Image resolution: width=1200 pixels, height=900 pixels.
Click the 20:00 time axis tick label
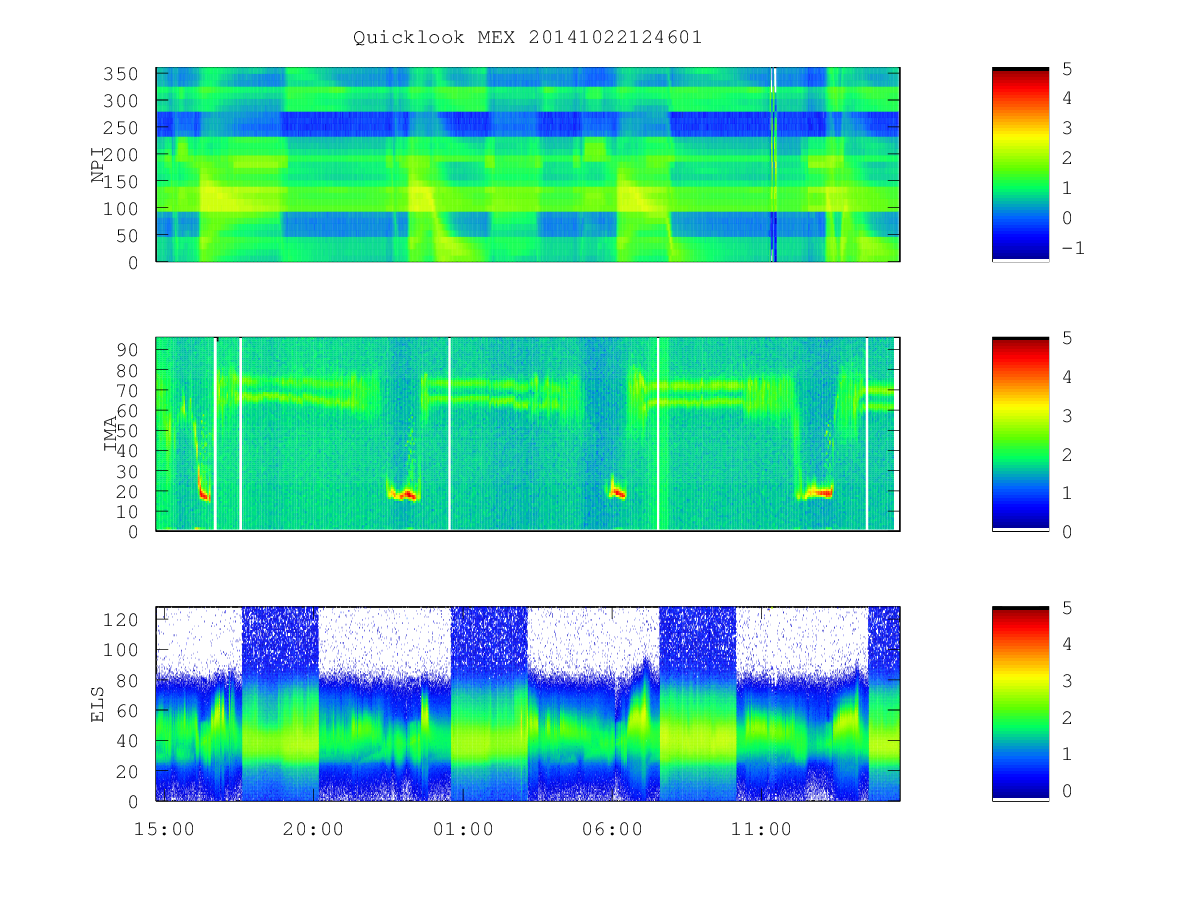click(x=314, y=829)
